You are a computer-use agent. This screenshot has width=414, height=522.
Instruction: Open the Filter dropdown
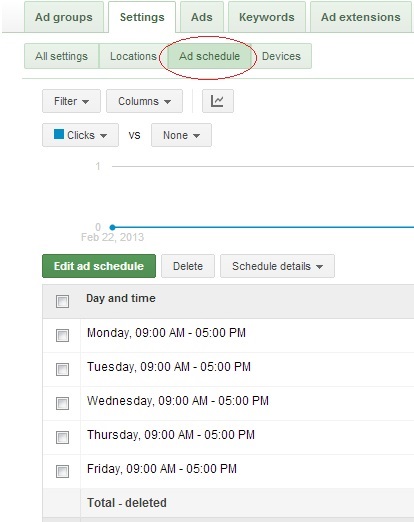[x=71, y=101]
